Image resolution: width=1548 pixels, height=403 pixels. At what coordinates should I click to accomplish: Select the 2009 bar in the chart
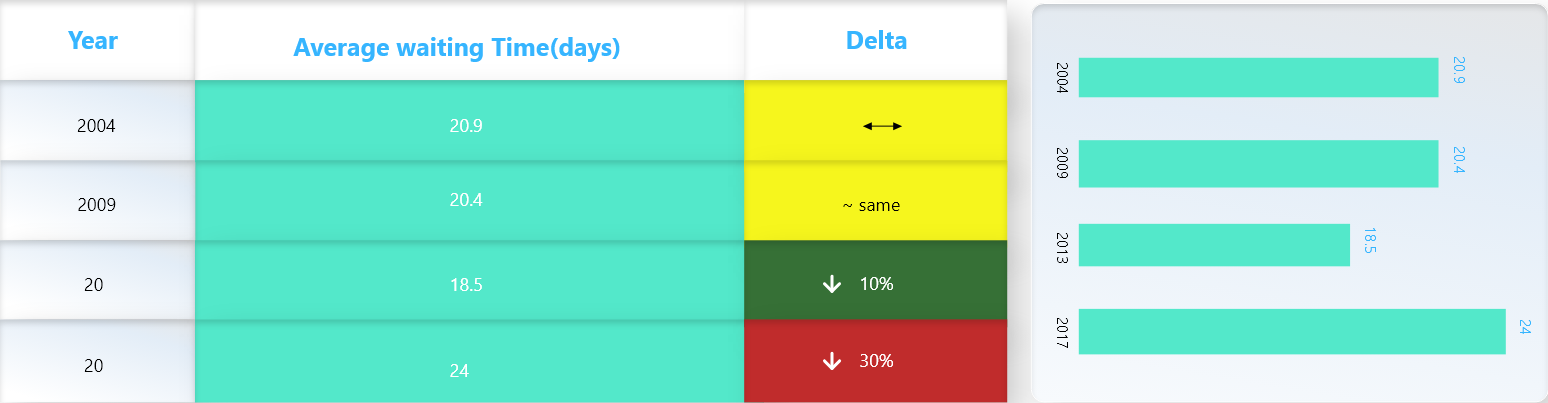[1258, 163]
